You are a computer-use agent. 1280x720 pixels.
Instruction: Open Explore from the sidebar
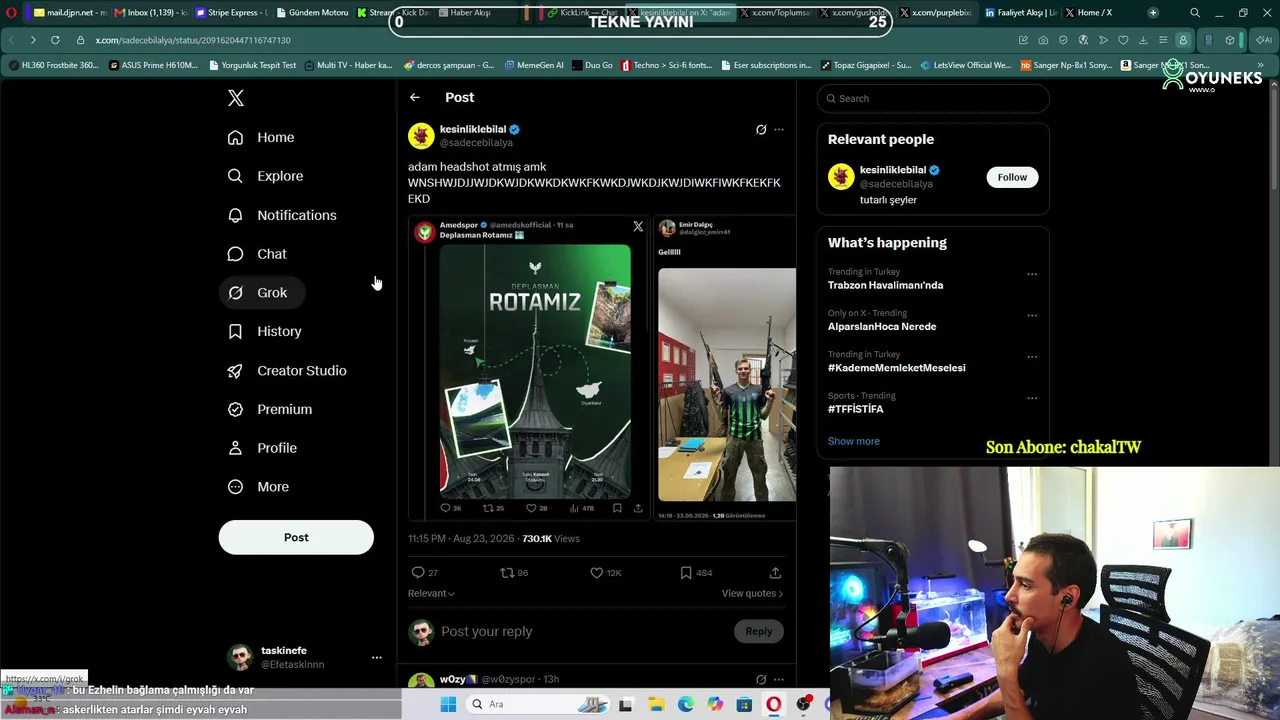click(265, 176)
